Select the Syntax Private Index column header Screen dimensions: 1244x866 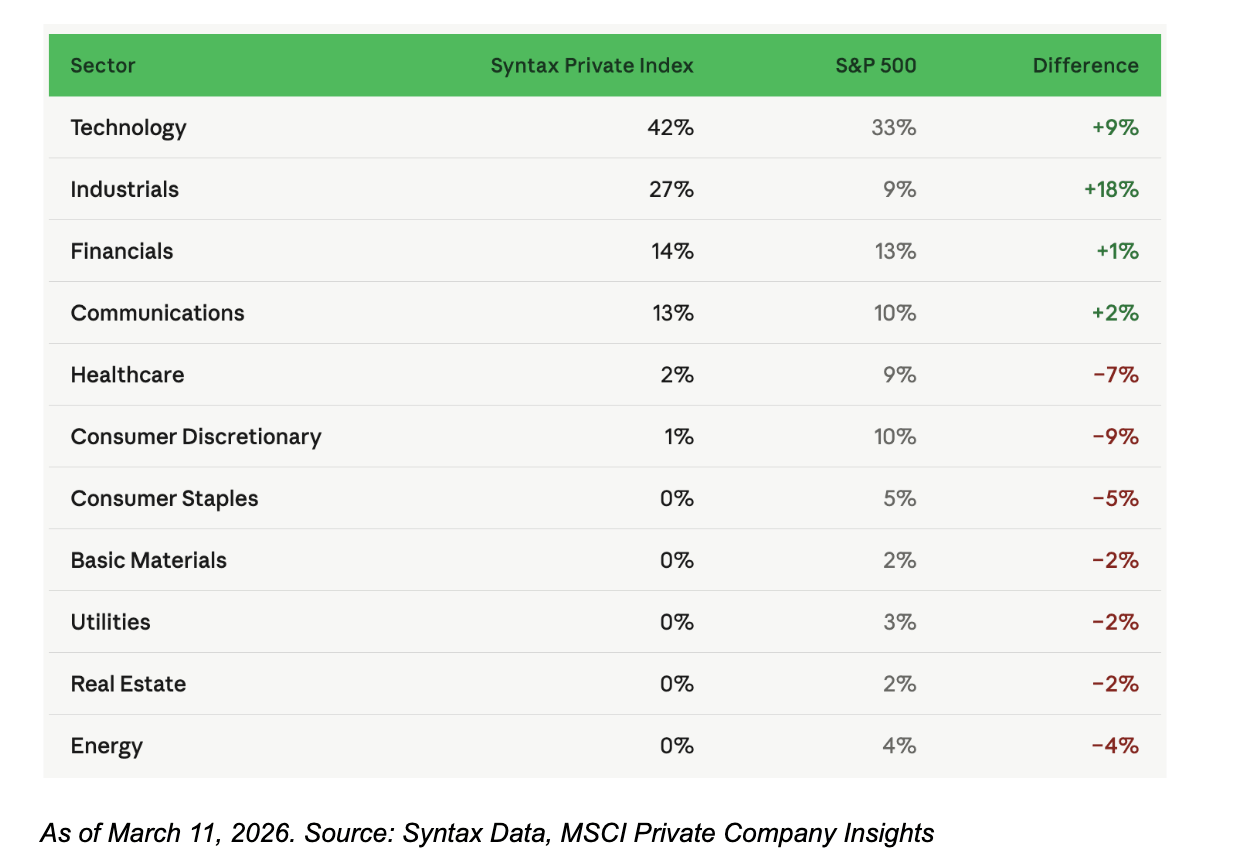point(592,66)
